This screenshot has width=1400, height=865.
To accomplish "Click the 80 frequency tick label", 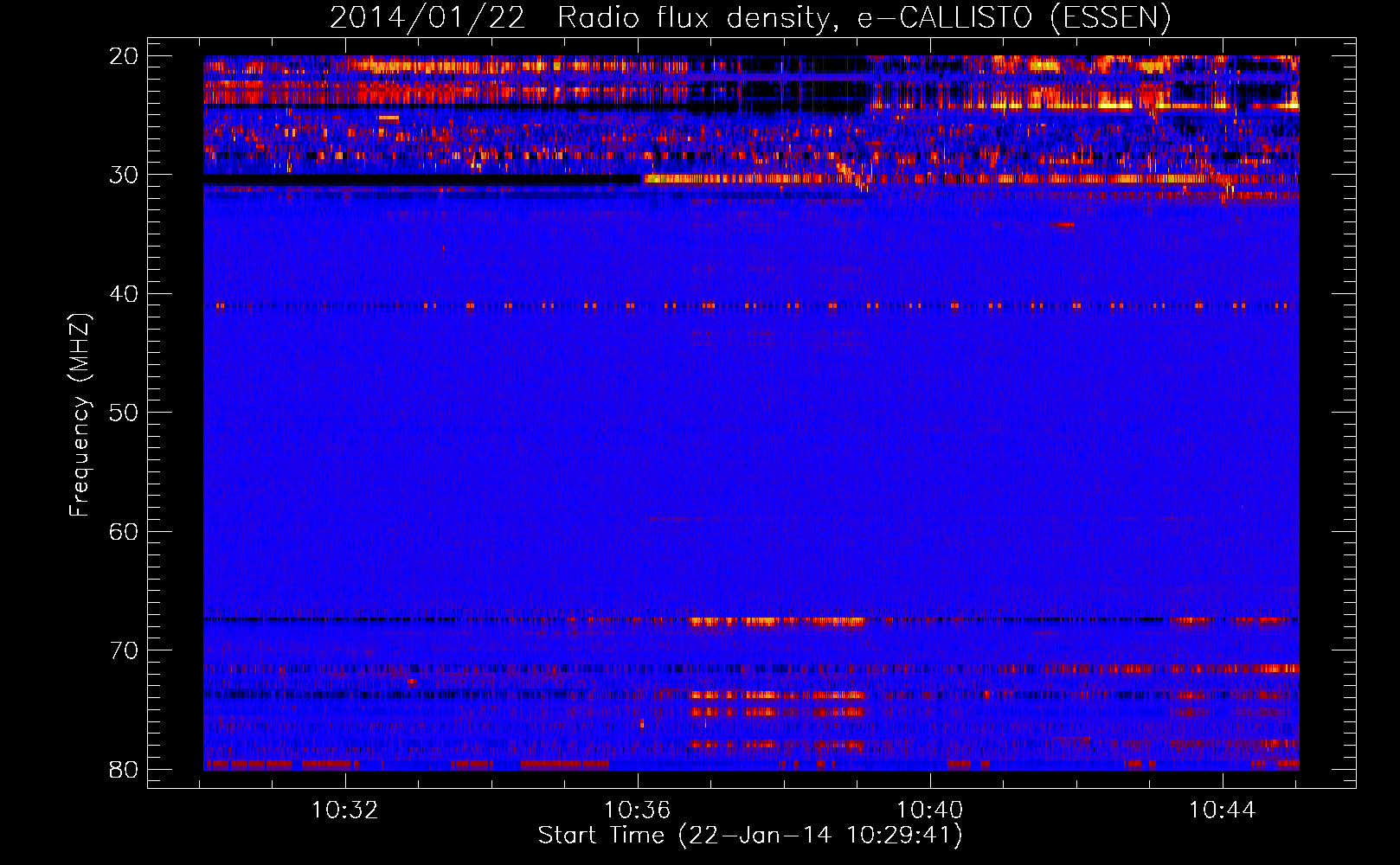I will 124,770.
